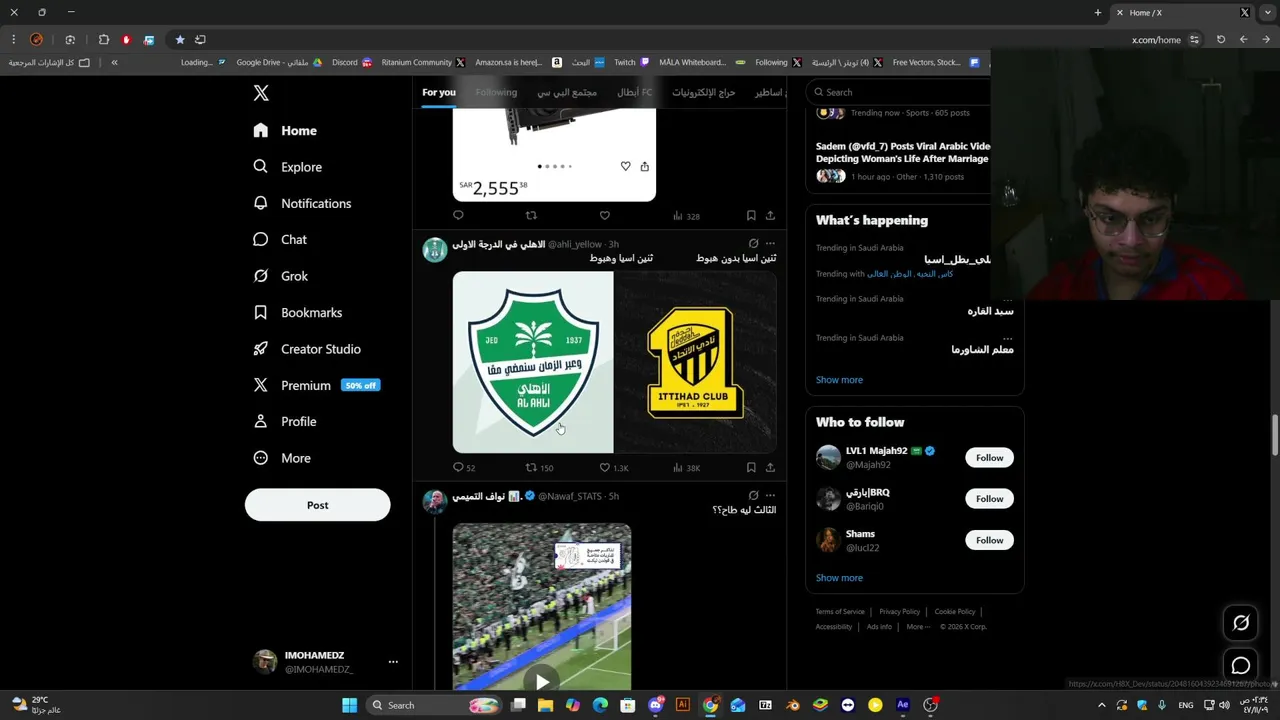Click the Post button
This screenshot has width=1280, height=720.
click(318, 505)
